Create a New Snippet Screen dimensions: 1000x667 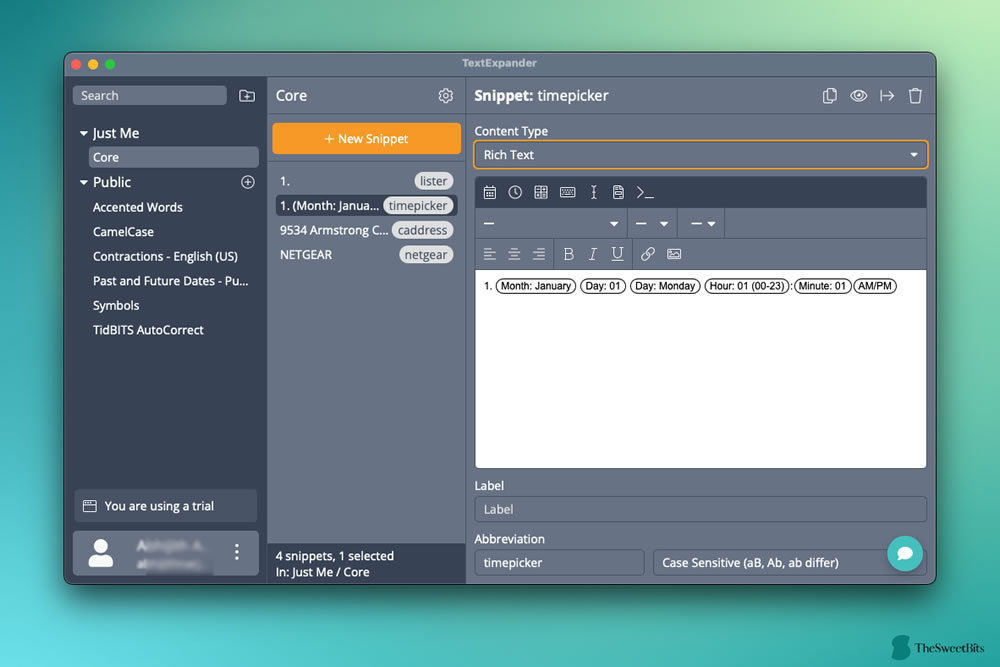coord(366,138)
